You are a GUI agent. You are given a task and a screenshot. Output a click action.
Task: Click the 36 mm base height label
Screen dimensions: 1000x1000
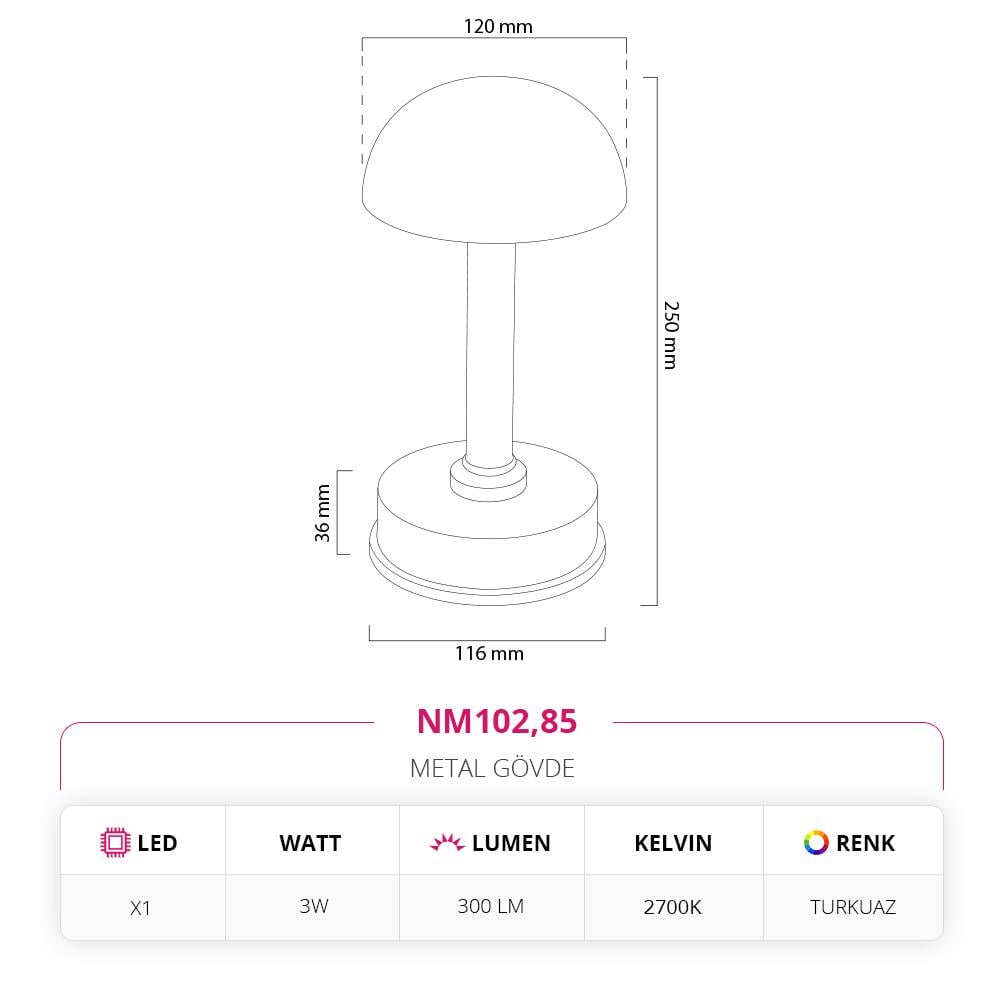(323, 512)
